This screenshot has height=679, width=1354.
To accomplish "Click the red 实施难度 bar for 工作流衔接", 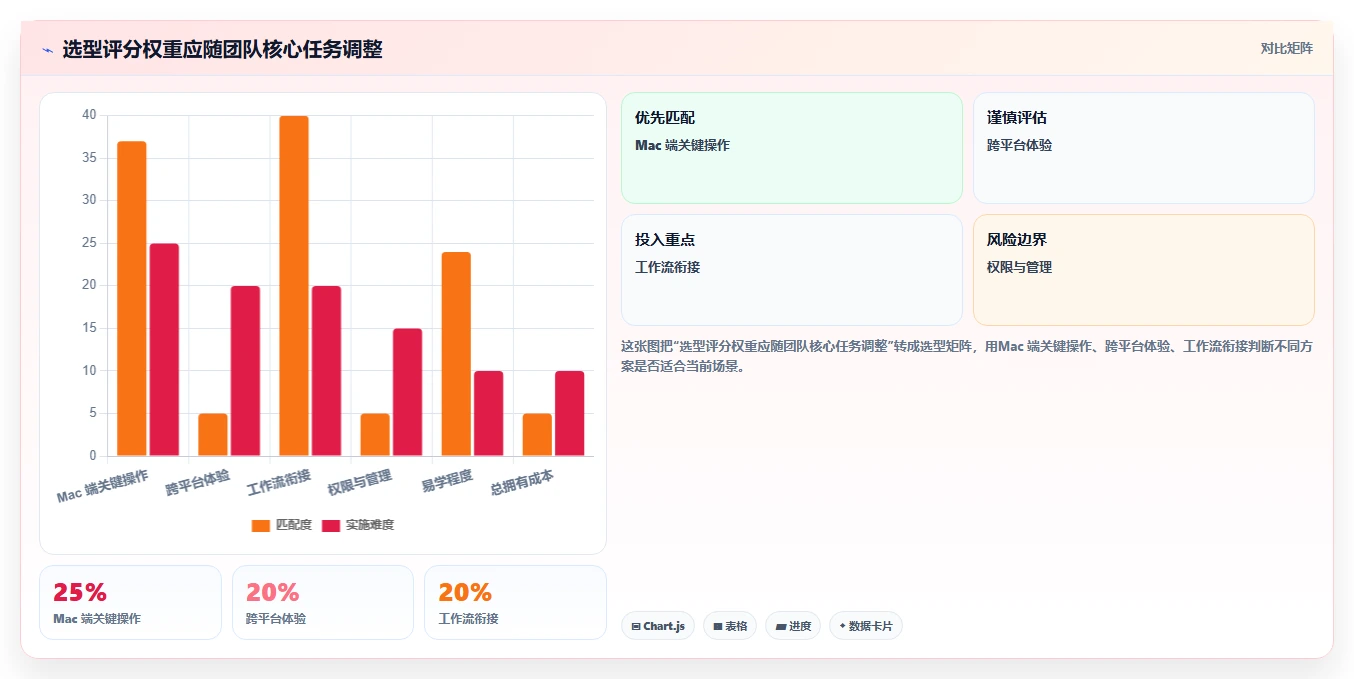I will (326, 371).
